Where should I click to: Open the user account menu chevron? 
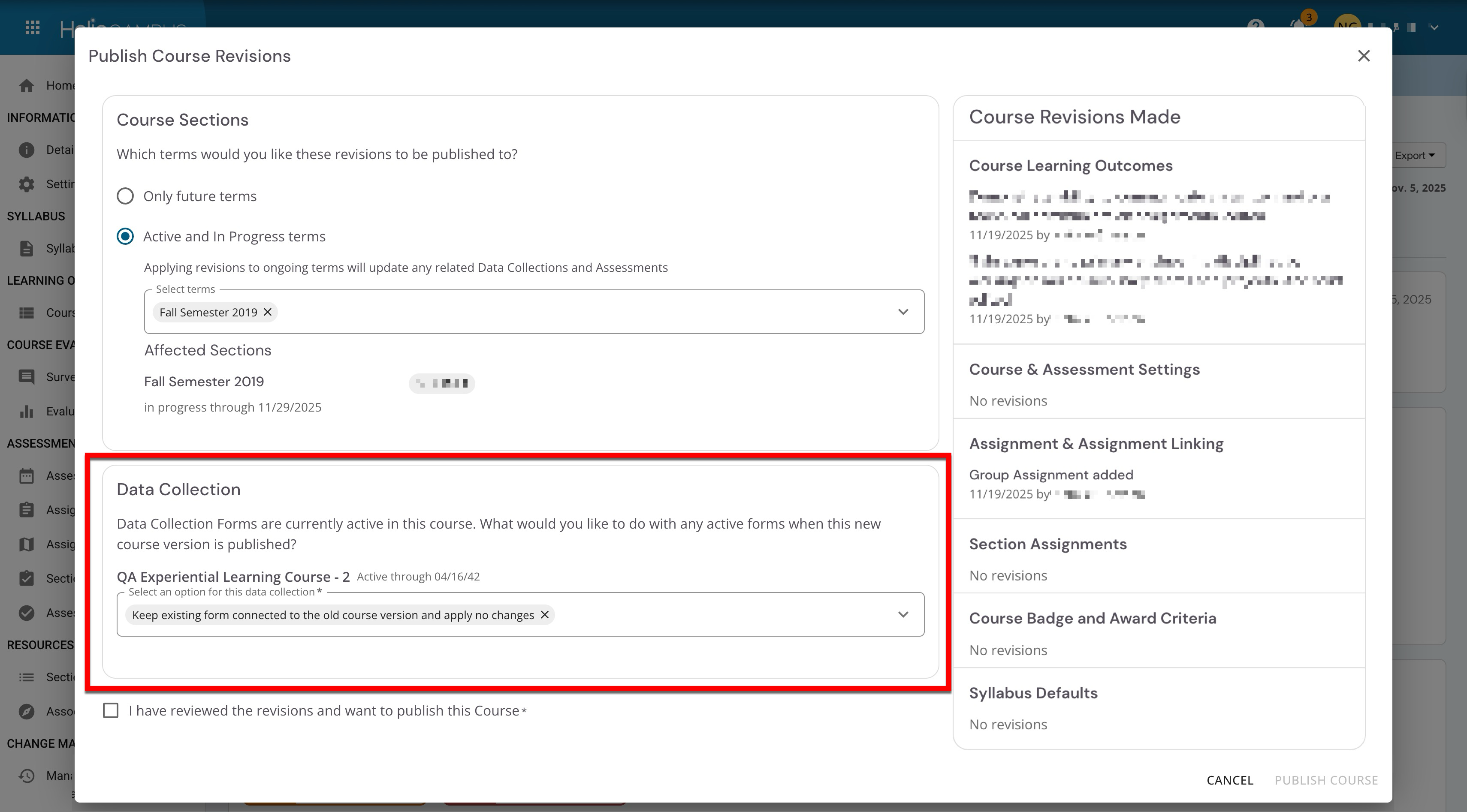point(1434,27)
